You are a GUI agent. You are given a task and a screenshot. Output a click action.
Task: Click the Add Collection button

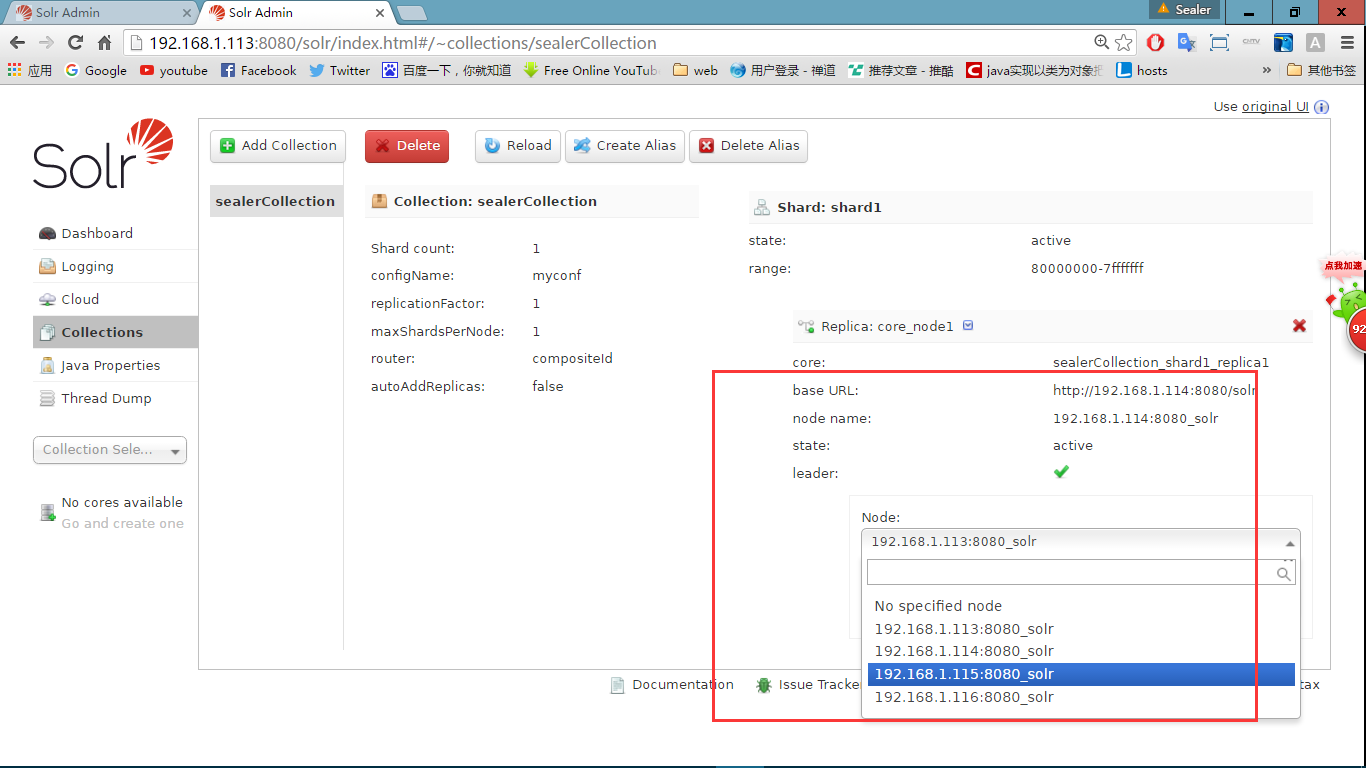coord(278,146)
